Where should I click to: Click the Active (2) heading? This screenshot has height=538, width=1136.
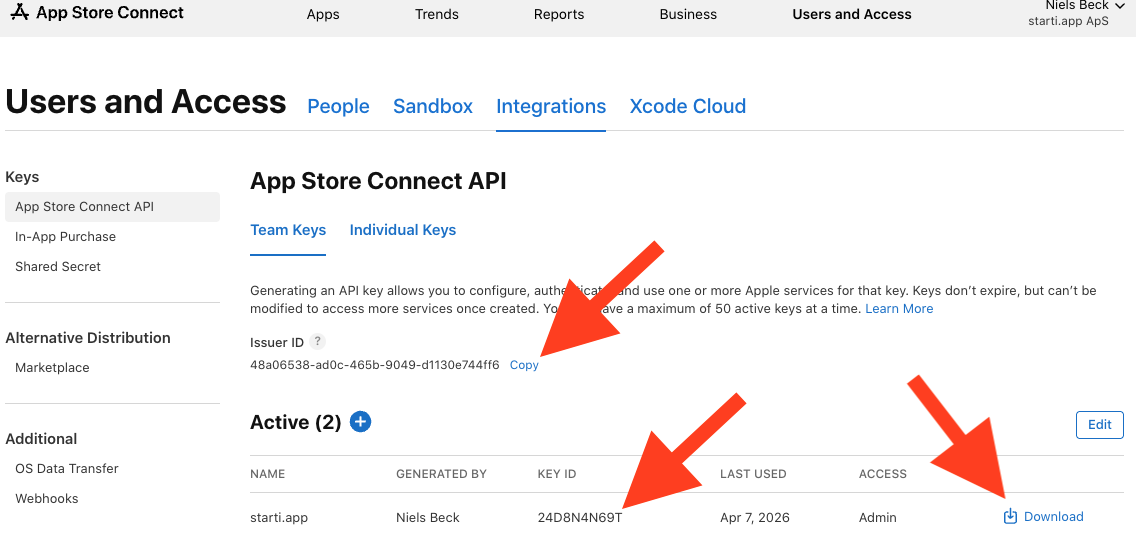click(296, 422)
